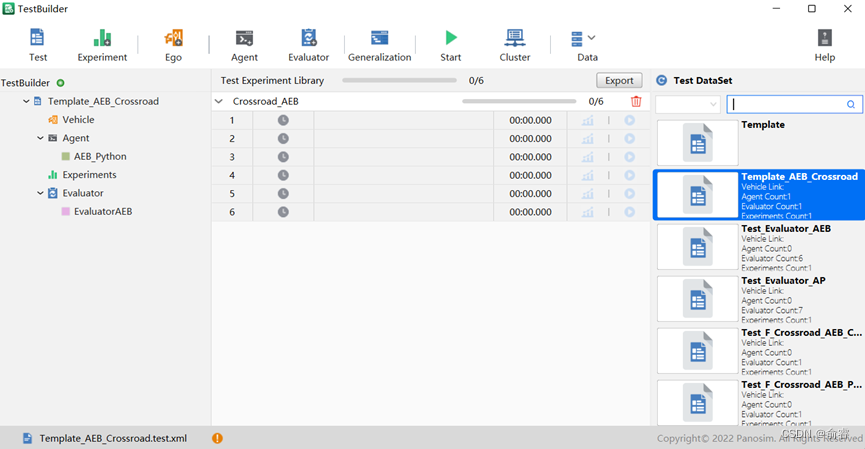Select the Template dataset thumbnail

pyautogui.click(x=698, y=143)
